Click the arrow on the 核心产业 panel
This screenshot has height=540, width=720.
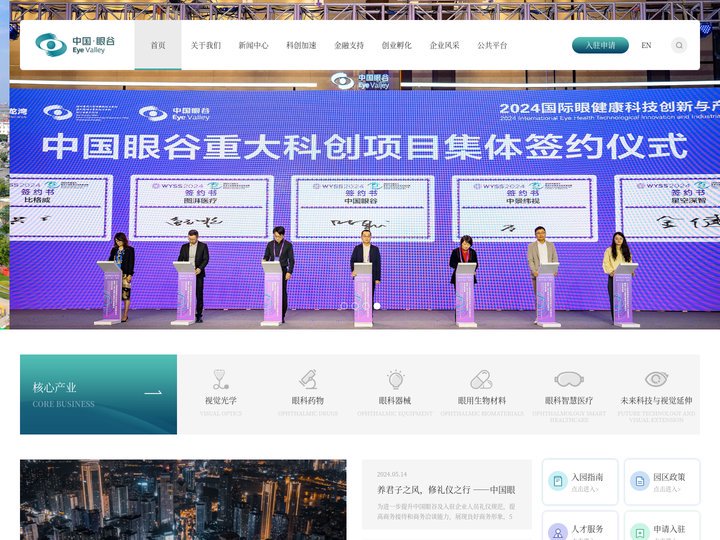tap(153, 393)
